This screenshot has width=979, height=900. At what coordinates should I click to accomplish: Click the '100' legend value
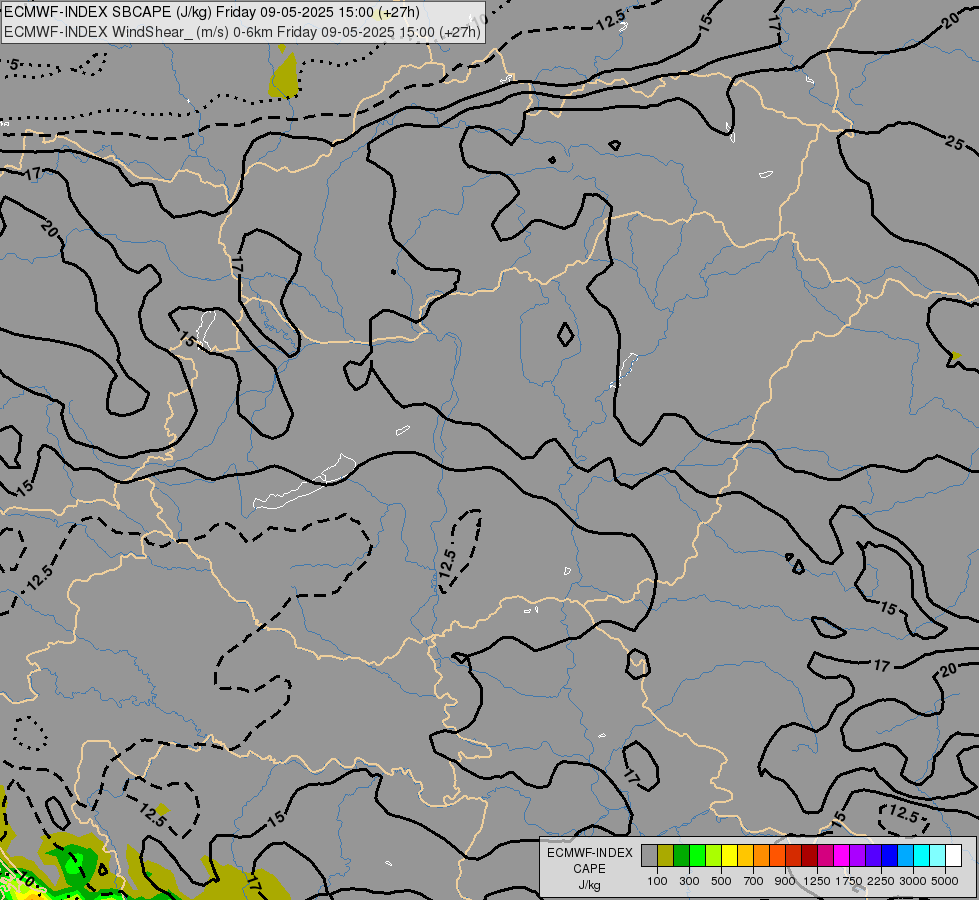(657, 881)
